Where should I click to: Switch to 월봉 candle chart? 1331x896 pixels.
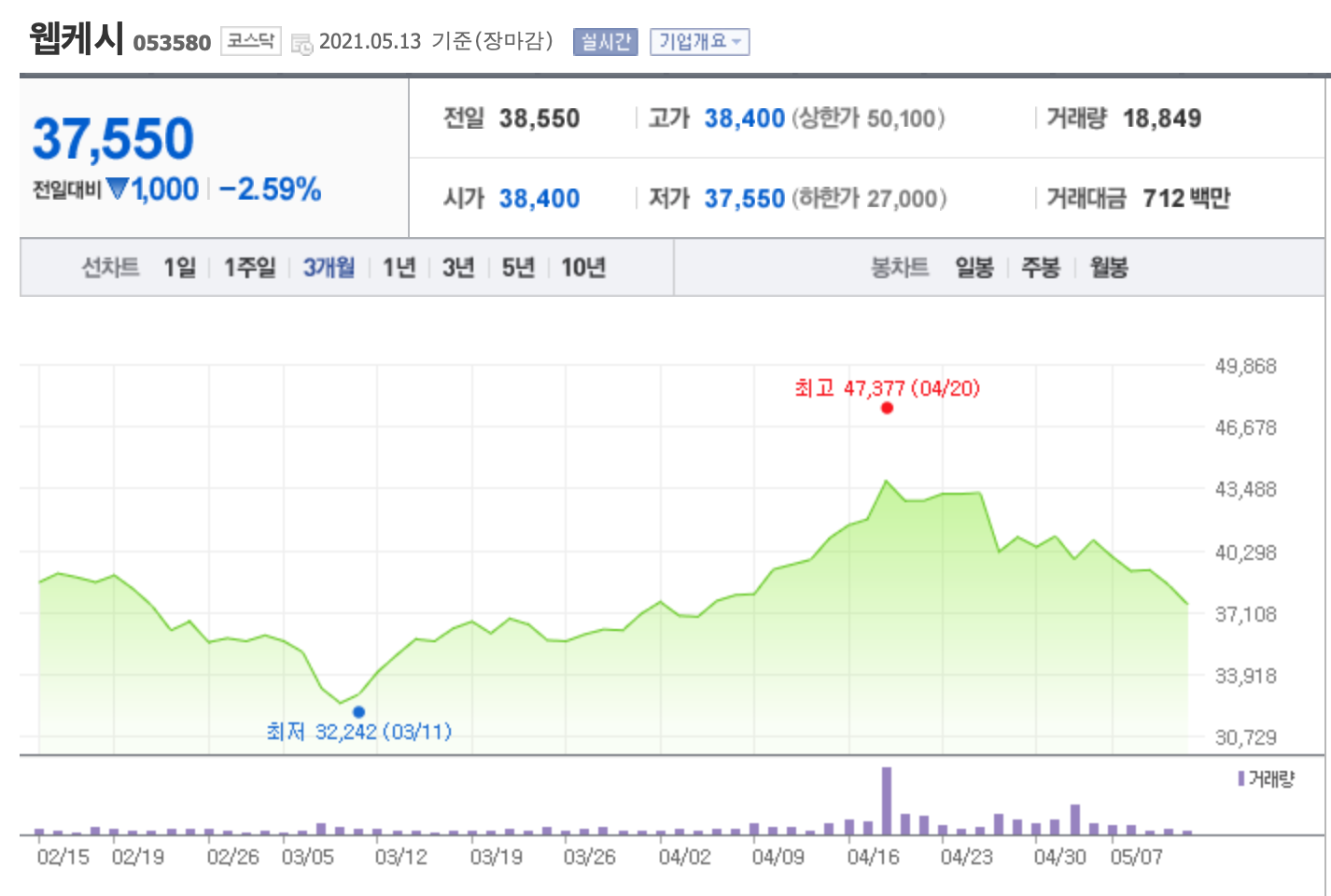click(1109, 268)
